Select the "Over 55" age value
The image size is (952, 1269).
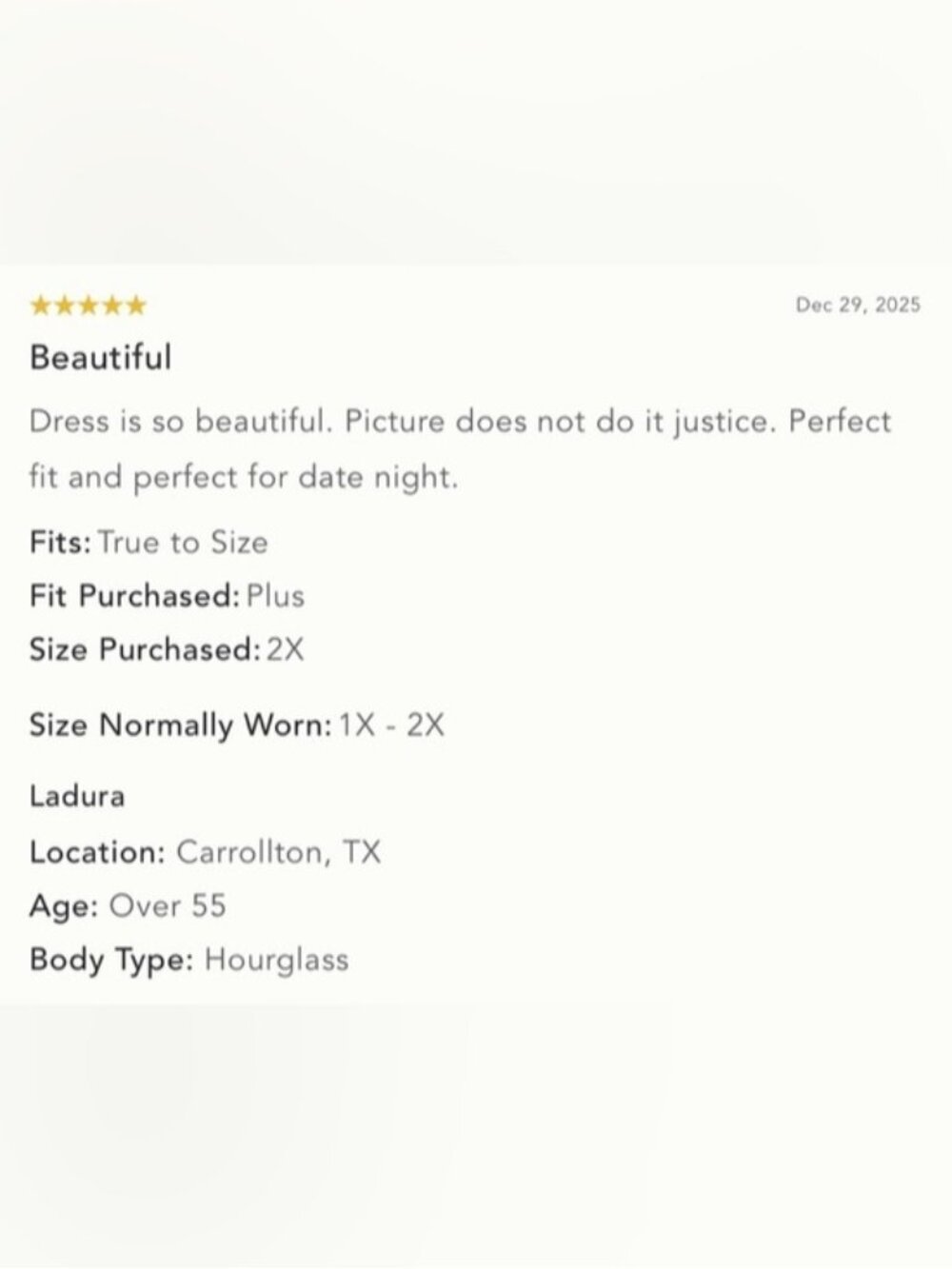click(x=168, y=904)
